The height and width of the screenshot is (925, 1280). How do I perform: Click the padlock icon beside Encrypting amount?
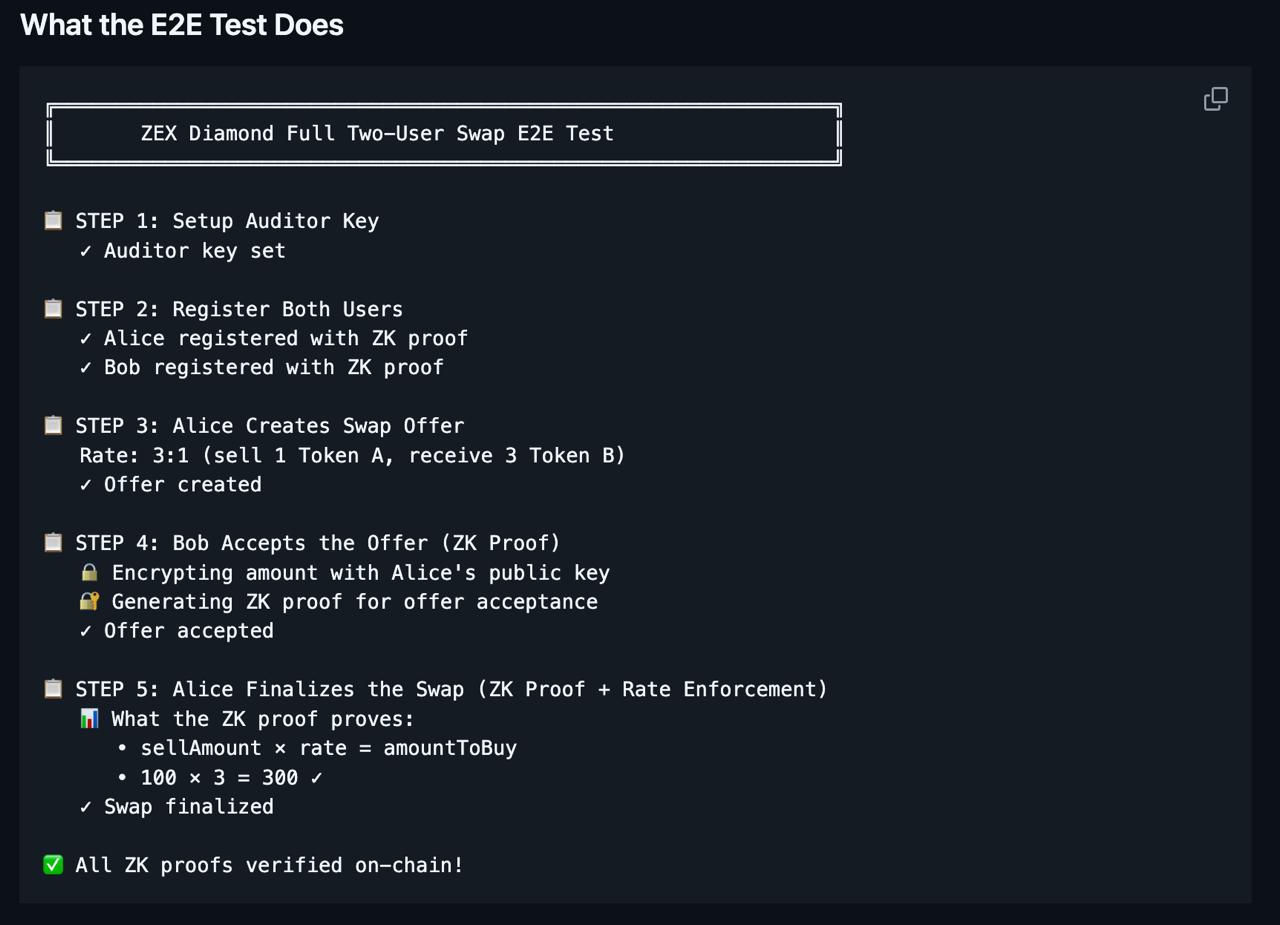(x=89, y=572)
